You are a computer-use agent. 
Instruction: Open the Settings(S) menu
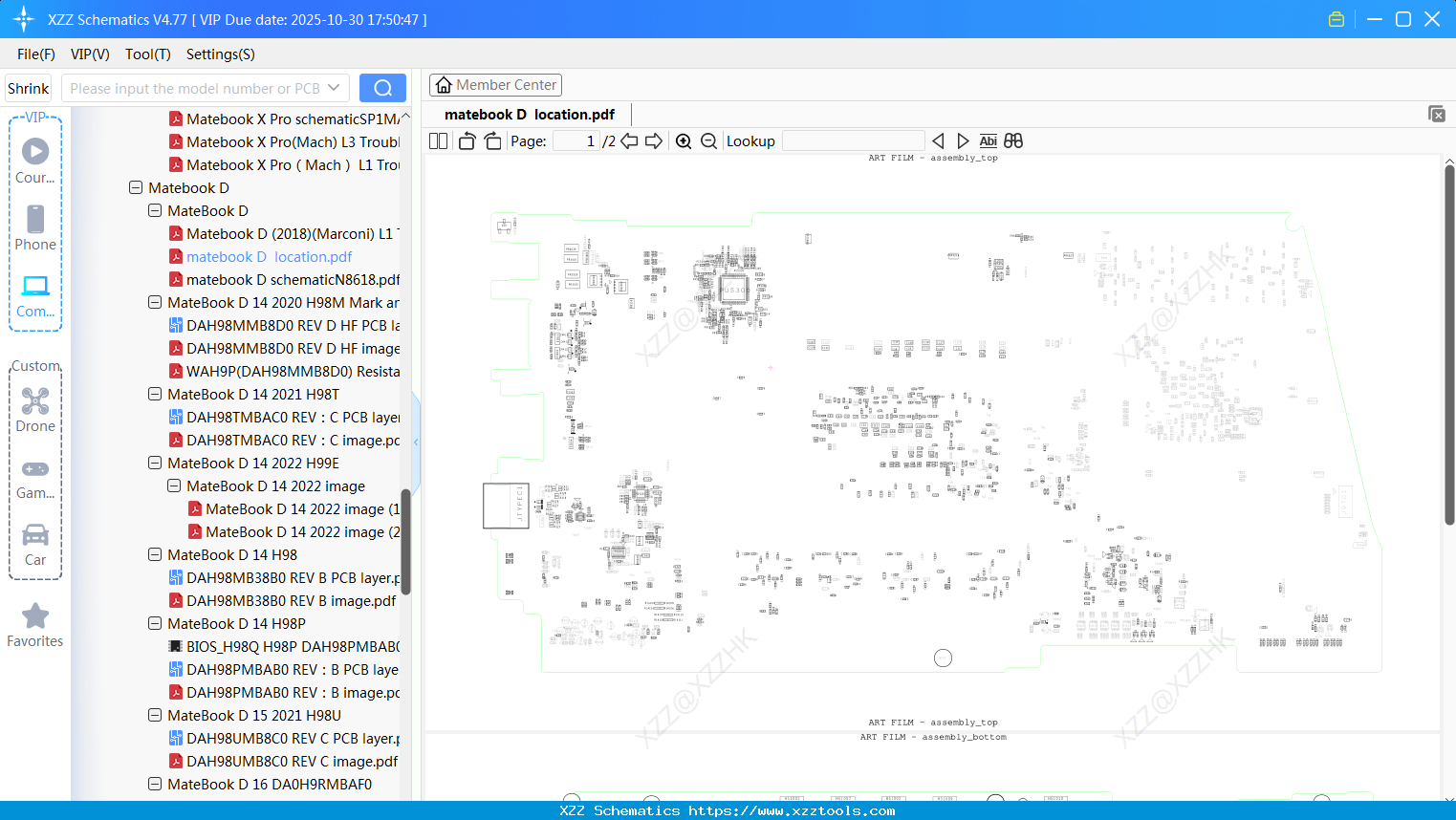pos(221,54)
